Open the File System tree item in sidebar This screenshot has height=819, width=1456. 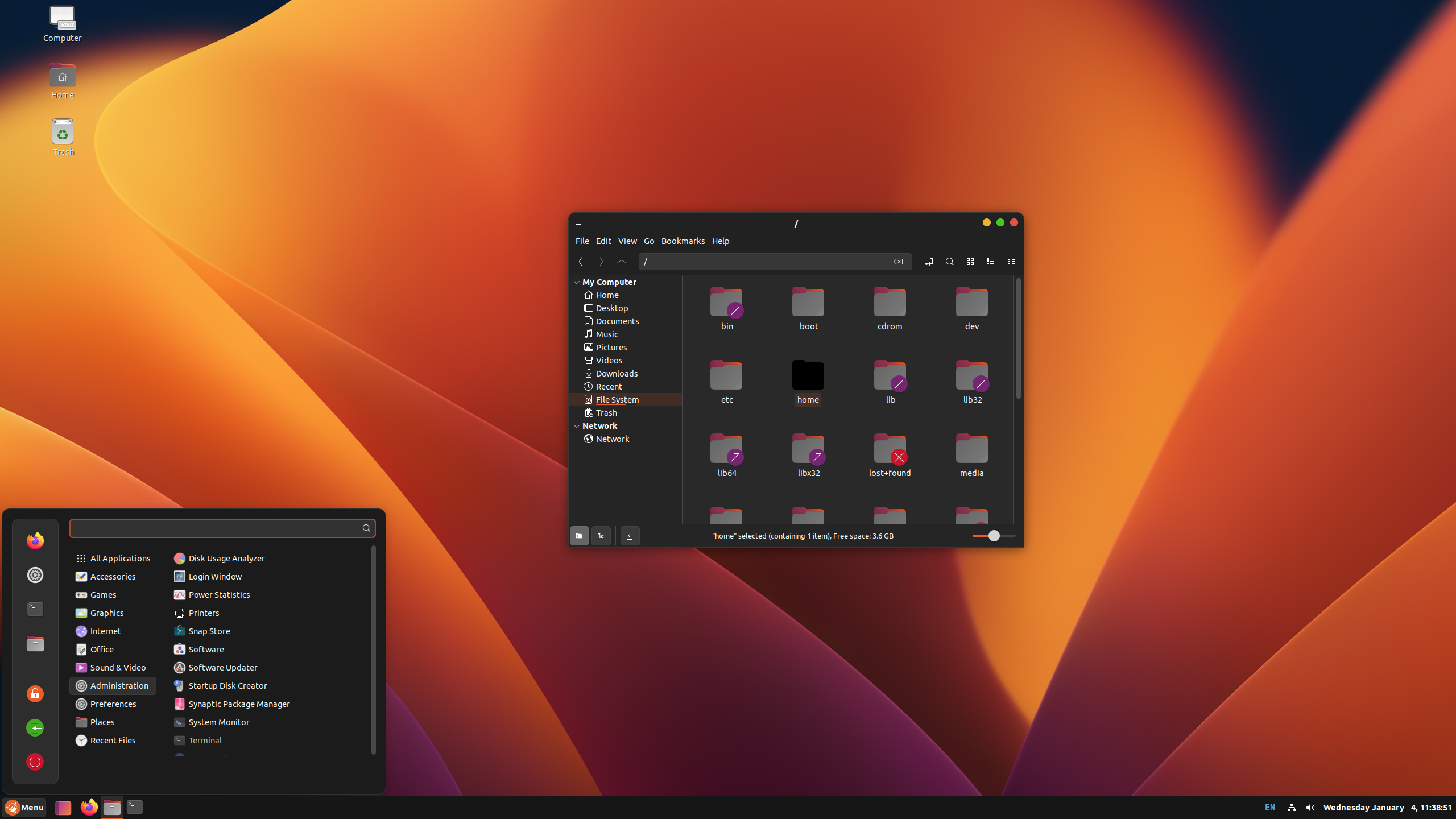click(617, 399)
